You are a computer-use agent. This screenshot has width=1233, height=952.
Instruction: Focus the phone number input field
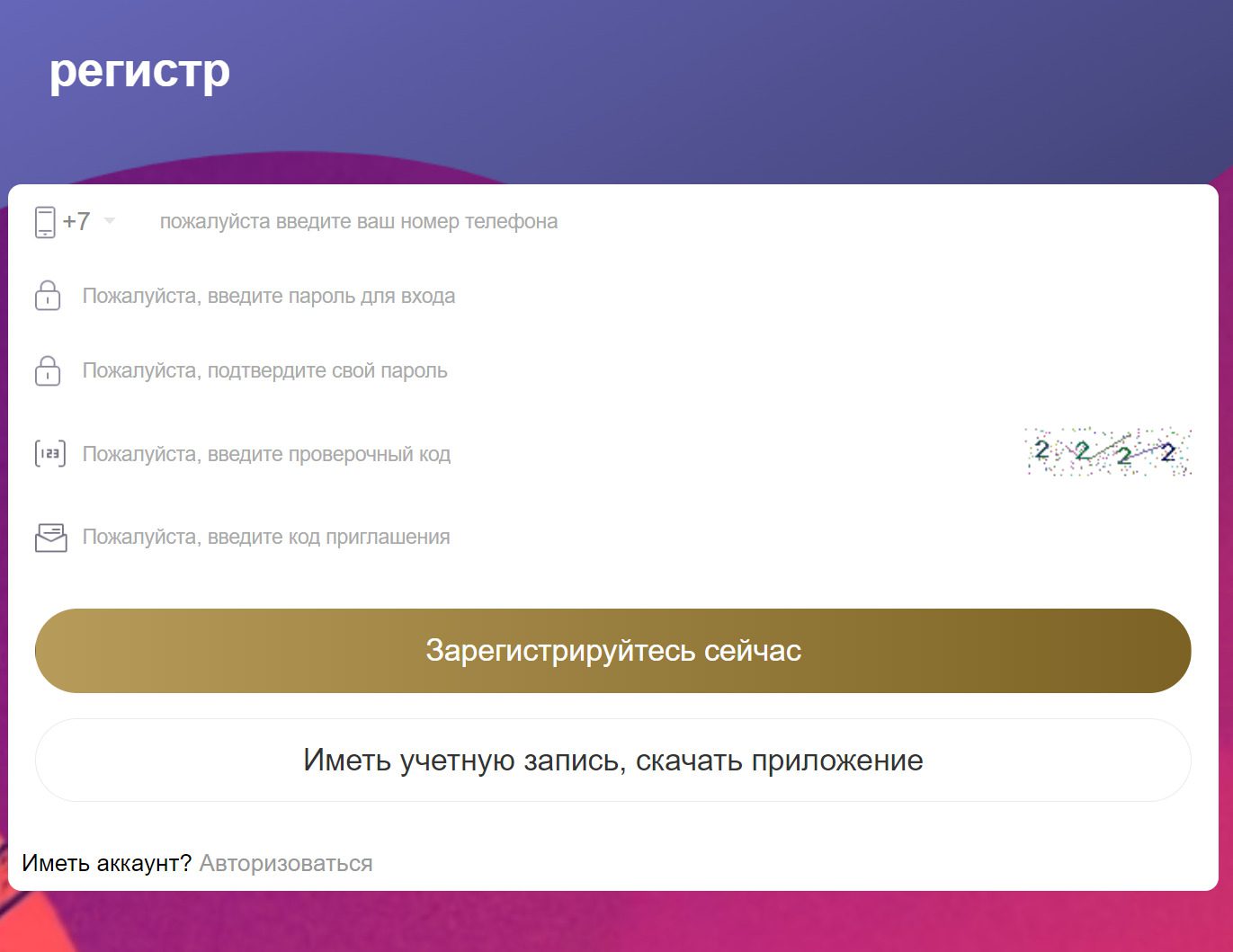[675, 221]
